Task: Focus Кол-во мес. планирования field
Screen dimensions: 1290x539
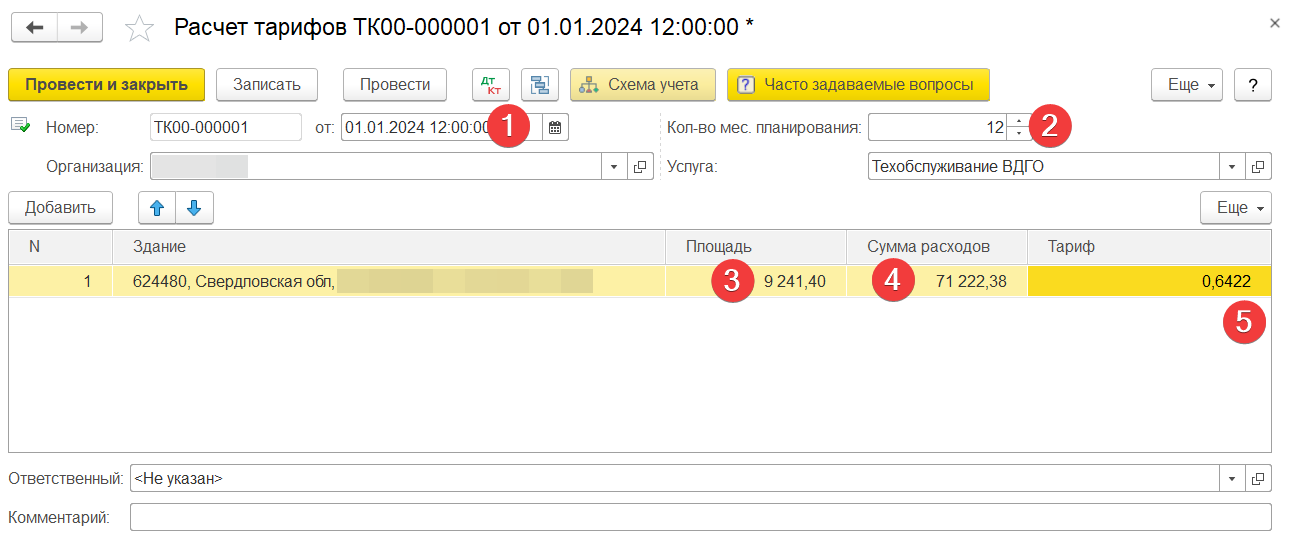Action: pos(937,127)
